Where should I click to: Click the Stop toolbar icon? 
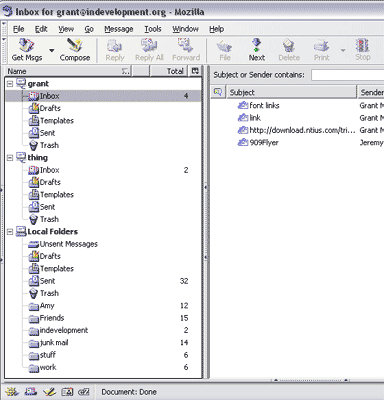[x=362, y=45]
